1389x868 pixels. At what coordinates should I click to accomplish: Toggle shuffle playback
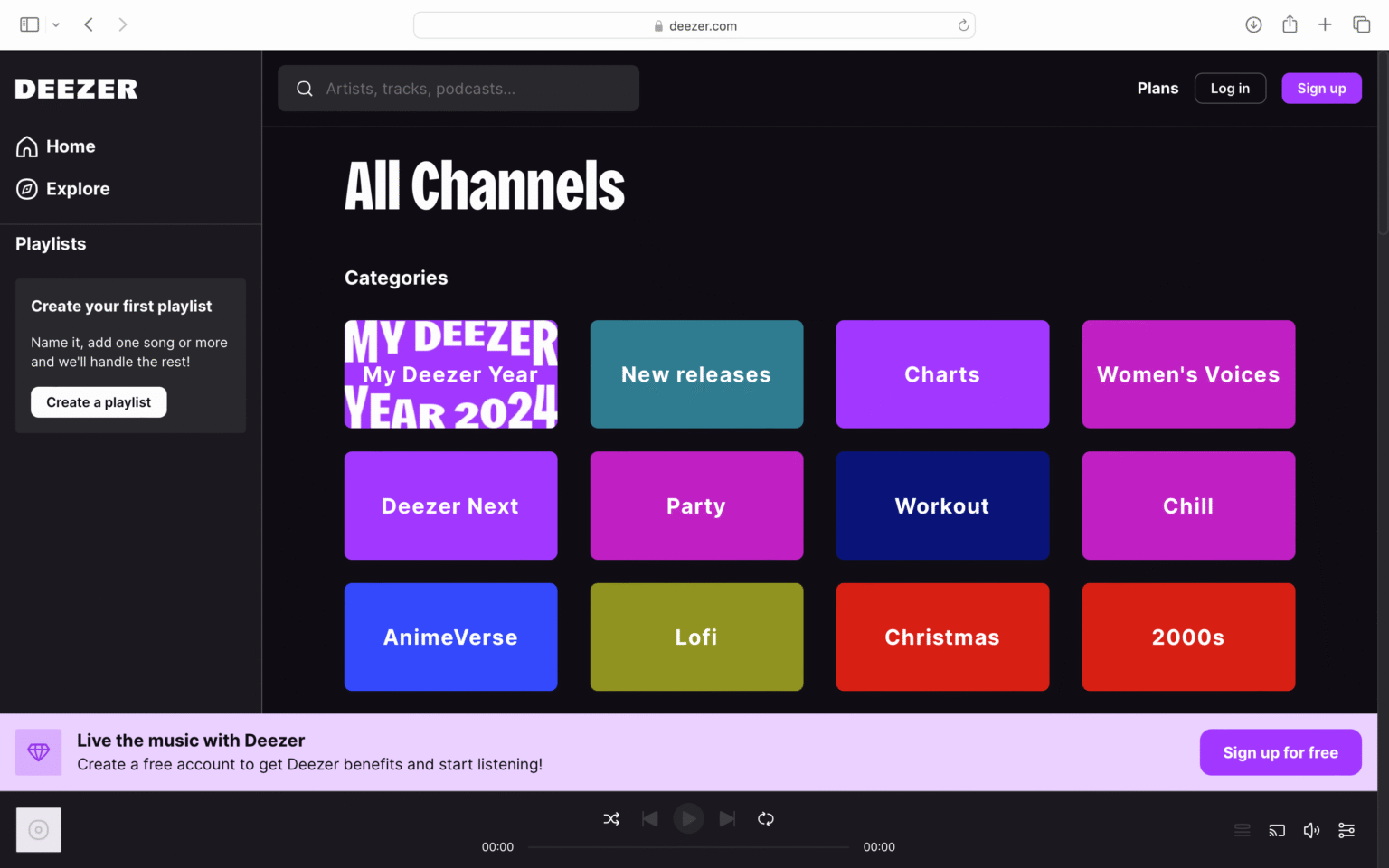(611, 818)
